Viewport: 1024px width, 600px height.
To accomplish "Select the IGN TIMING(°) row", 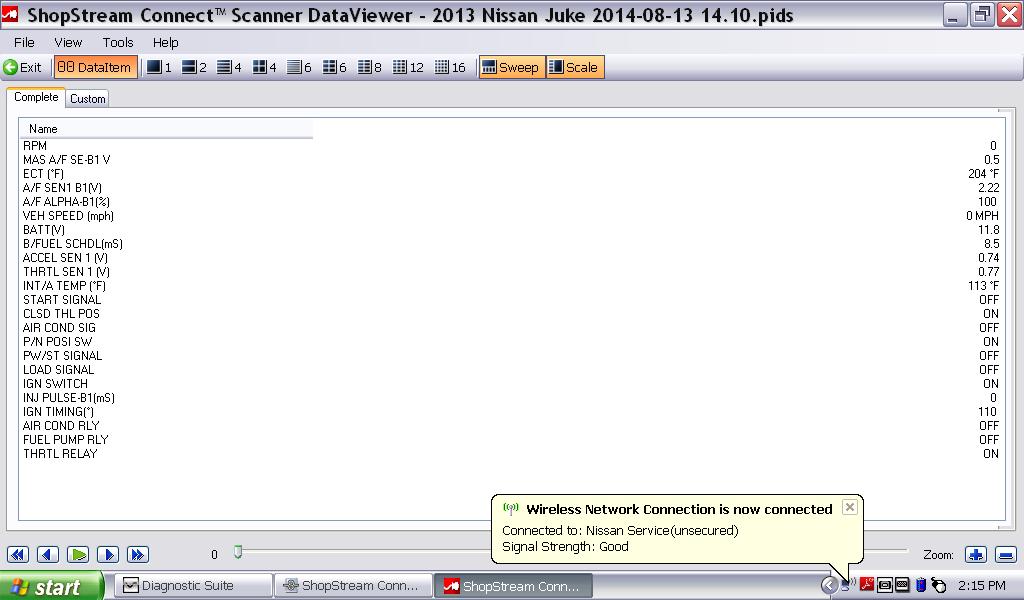I will click(x=511, y=412).
